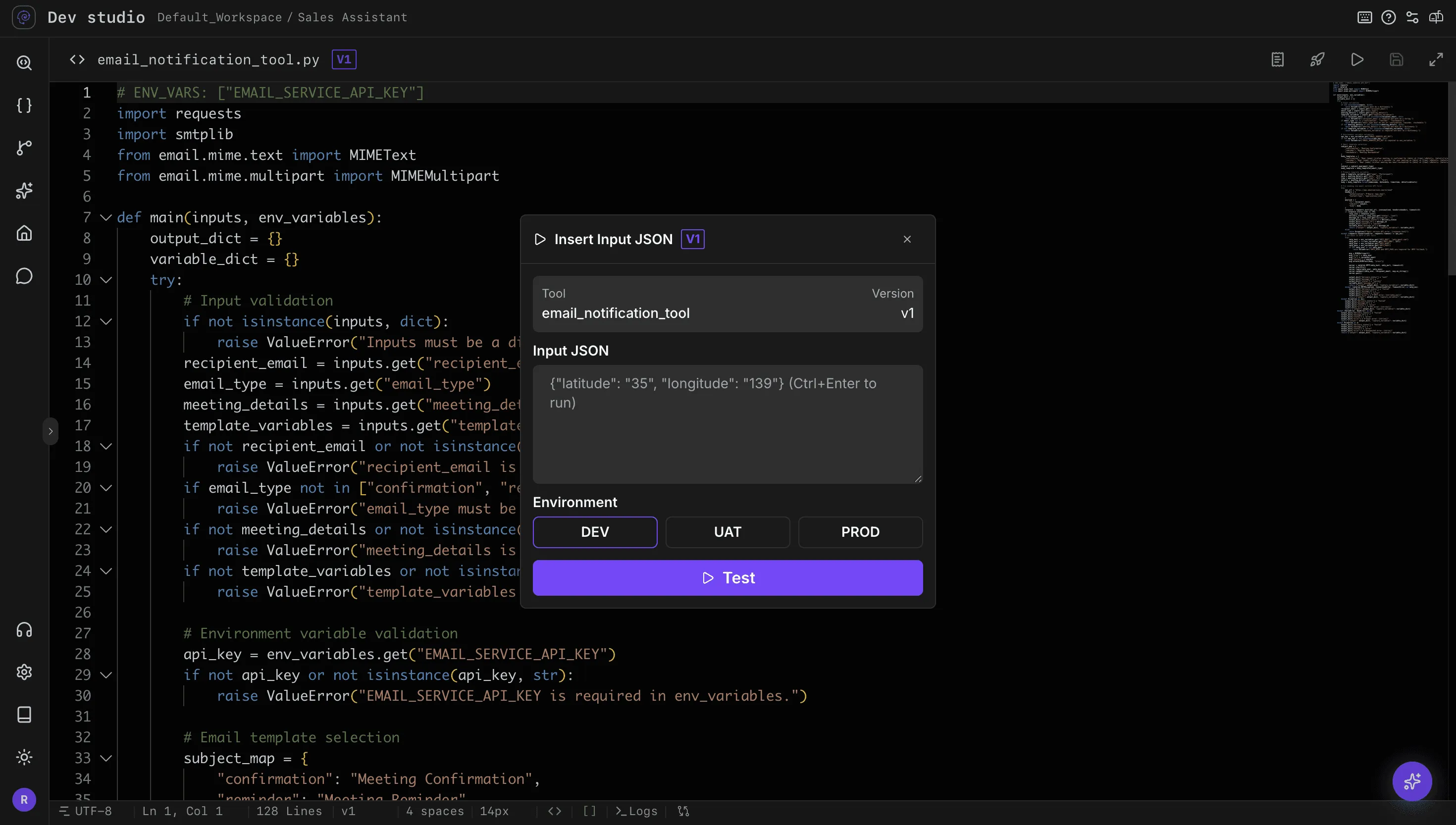Open the sliders preferences icon in header
This screenshot has height=825, width=1456.
point(1412,17)
